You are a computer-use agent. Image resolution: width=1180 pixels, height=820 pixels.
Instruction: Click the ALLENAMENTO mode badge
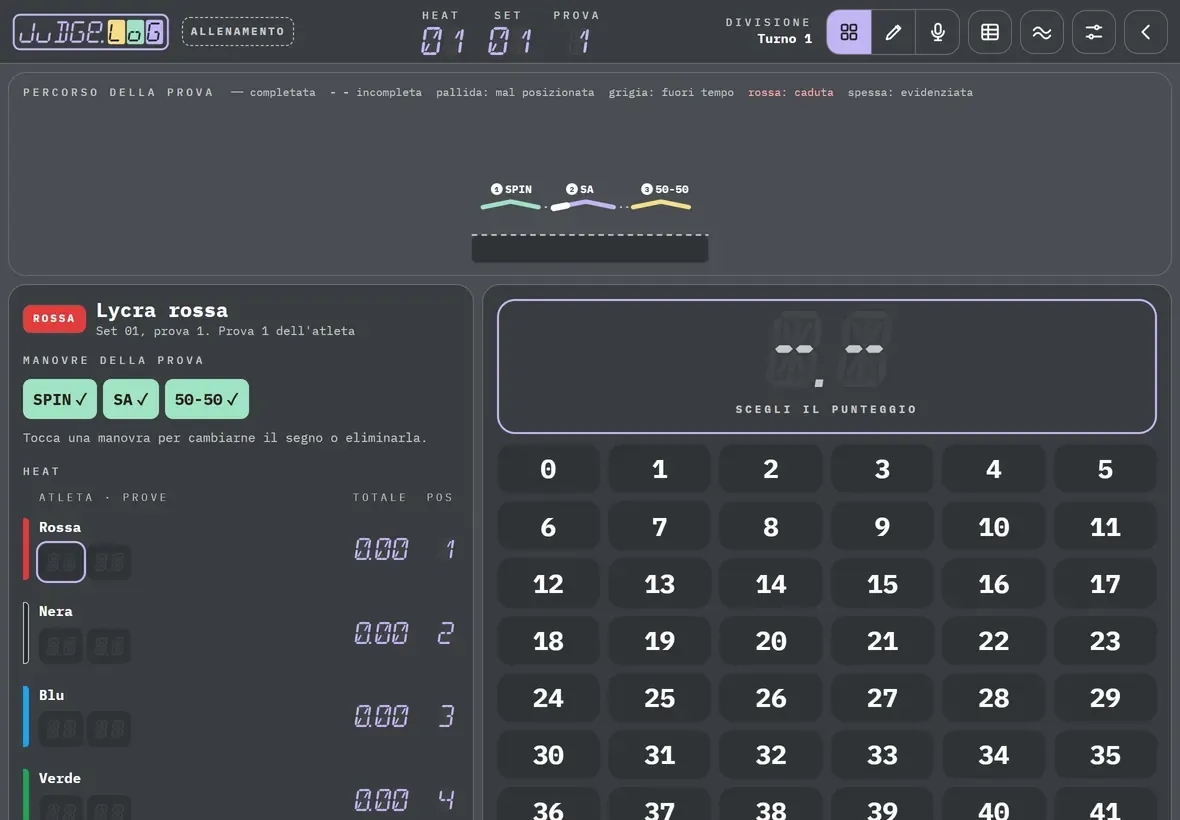[238, 32]
